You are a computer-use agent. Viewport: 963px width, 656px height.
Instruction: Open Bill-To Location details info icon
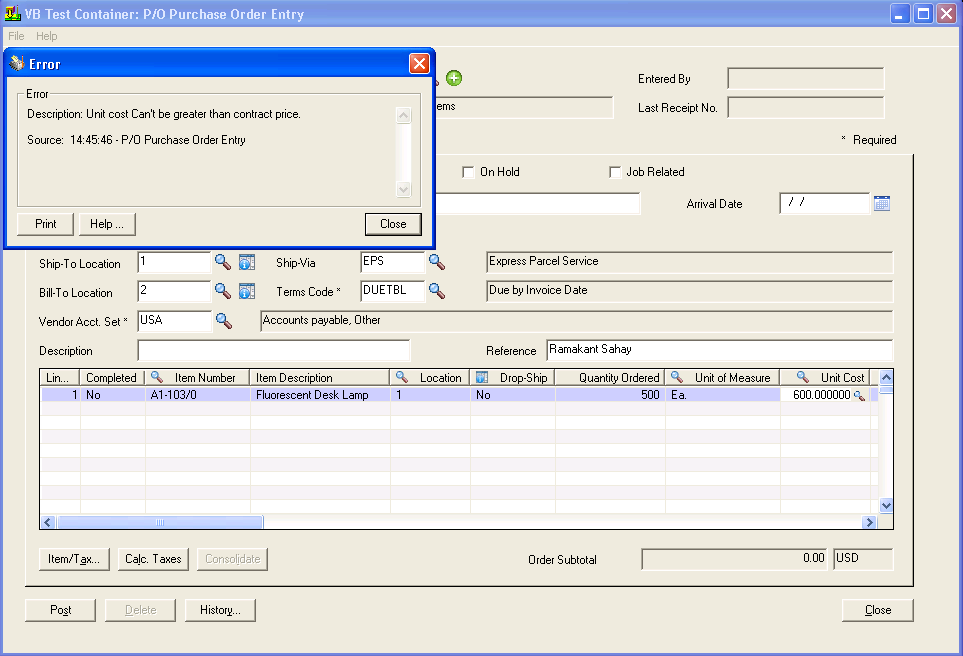(x=247, y=292)
